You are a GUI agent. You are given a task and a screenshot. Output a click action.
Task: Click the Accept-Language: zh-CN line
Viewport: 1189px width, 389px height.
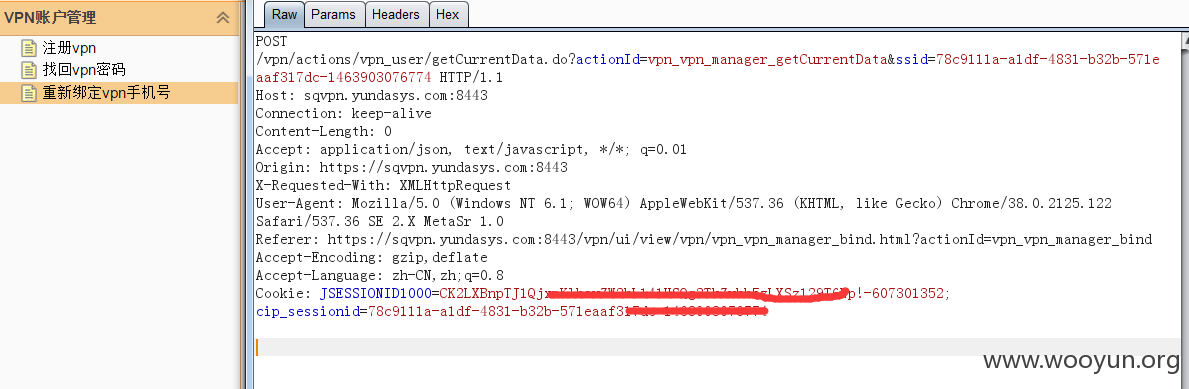click(x=380, y=276)
